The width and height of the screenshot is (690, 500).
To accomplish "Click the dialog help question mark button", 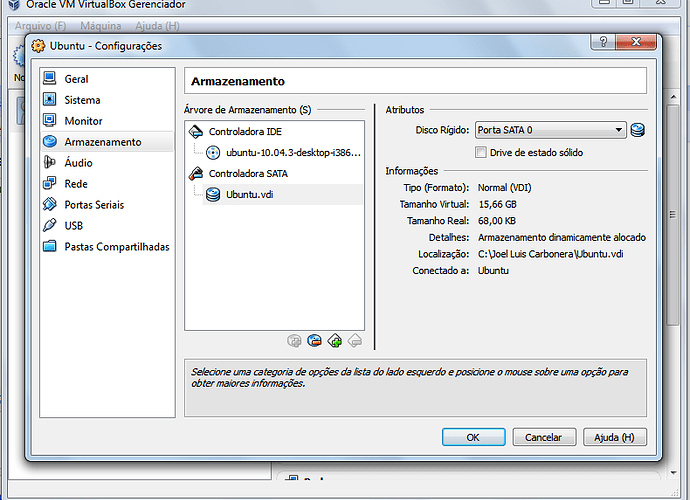I will click(x=603, y=41).
